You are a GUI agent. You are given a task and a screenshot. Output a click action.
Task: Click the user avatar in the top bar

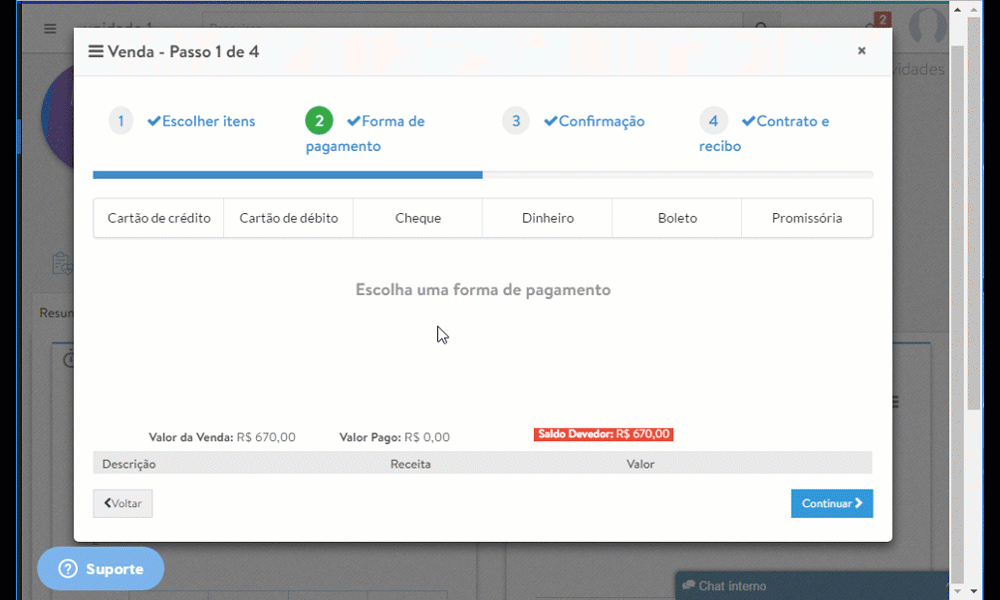click(925, 27)
